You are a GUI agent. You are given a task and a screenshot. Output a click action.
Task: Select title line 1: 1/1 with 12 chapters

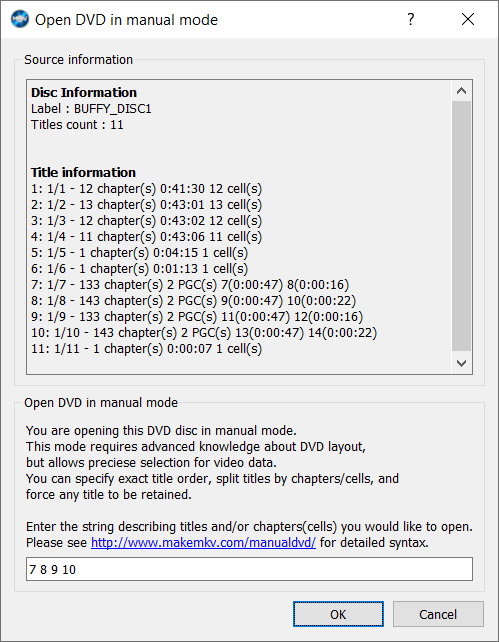[146, 189]
